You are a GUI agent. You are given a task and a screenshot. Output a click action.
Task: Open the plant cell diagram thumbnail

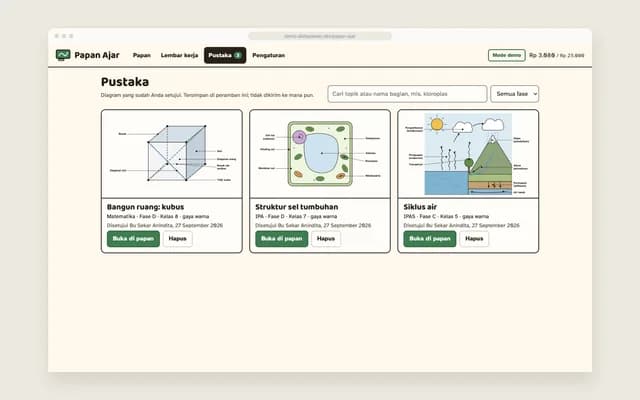[x=320, y=154]
